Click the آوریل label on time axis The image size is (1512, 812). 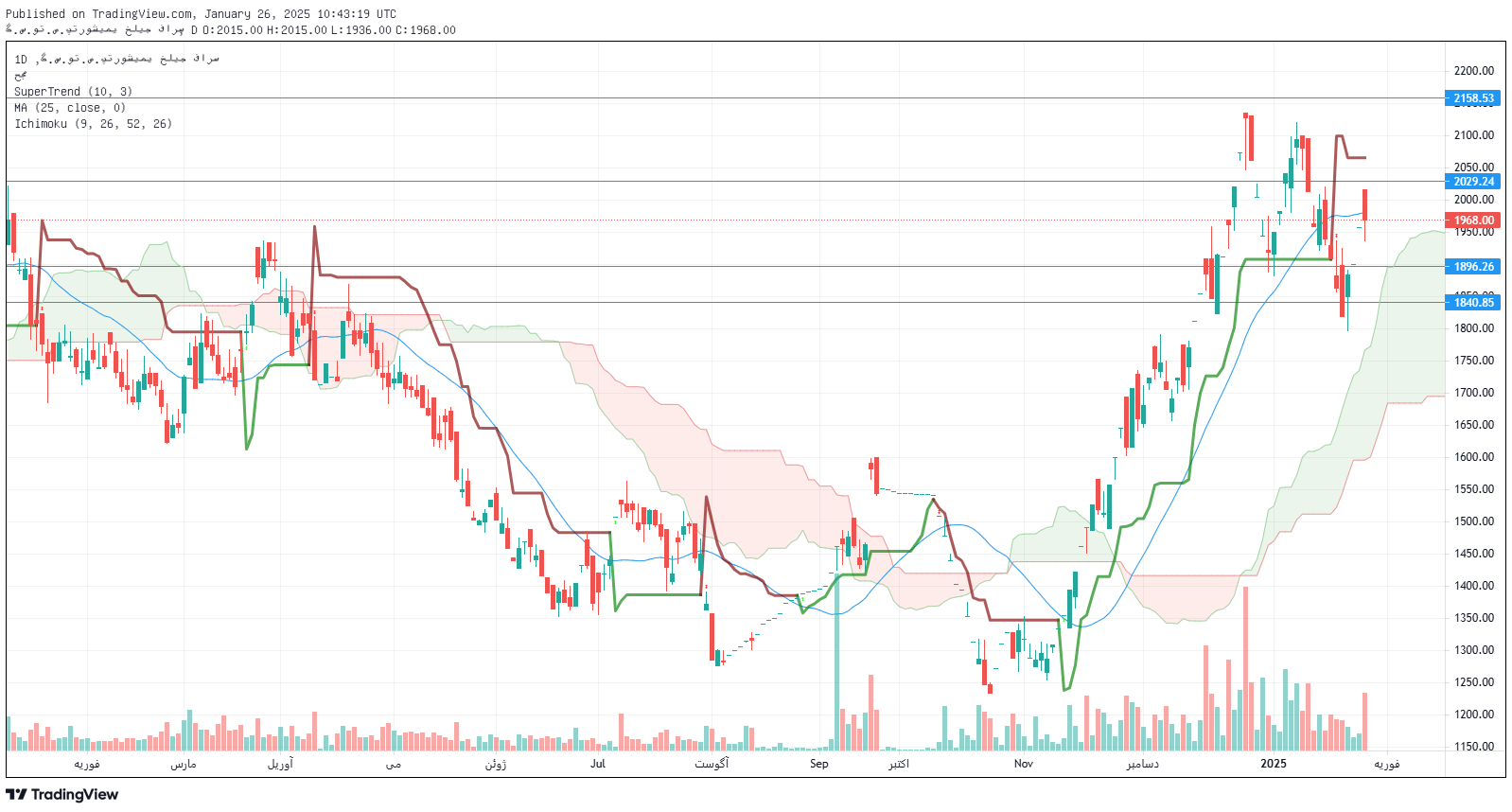point(280,764)
